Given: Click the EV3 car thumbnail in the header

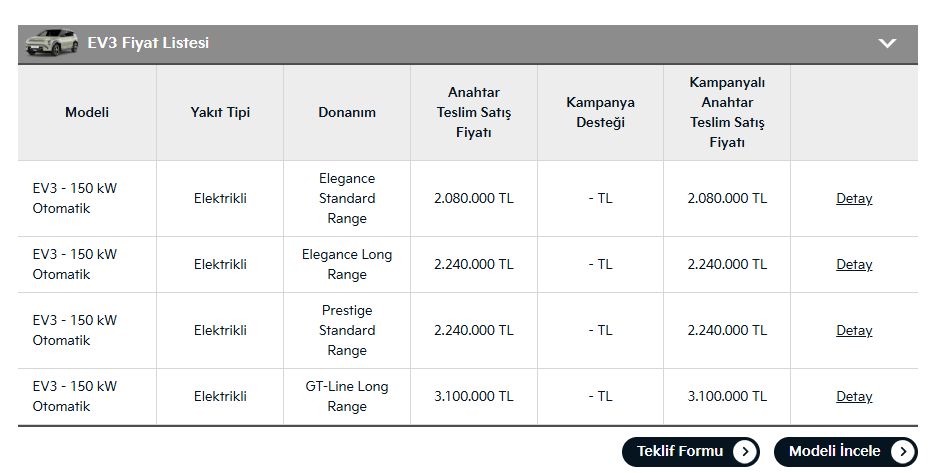Looking at the screenshot, I should [x=52, y=43].
